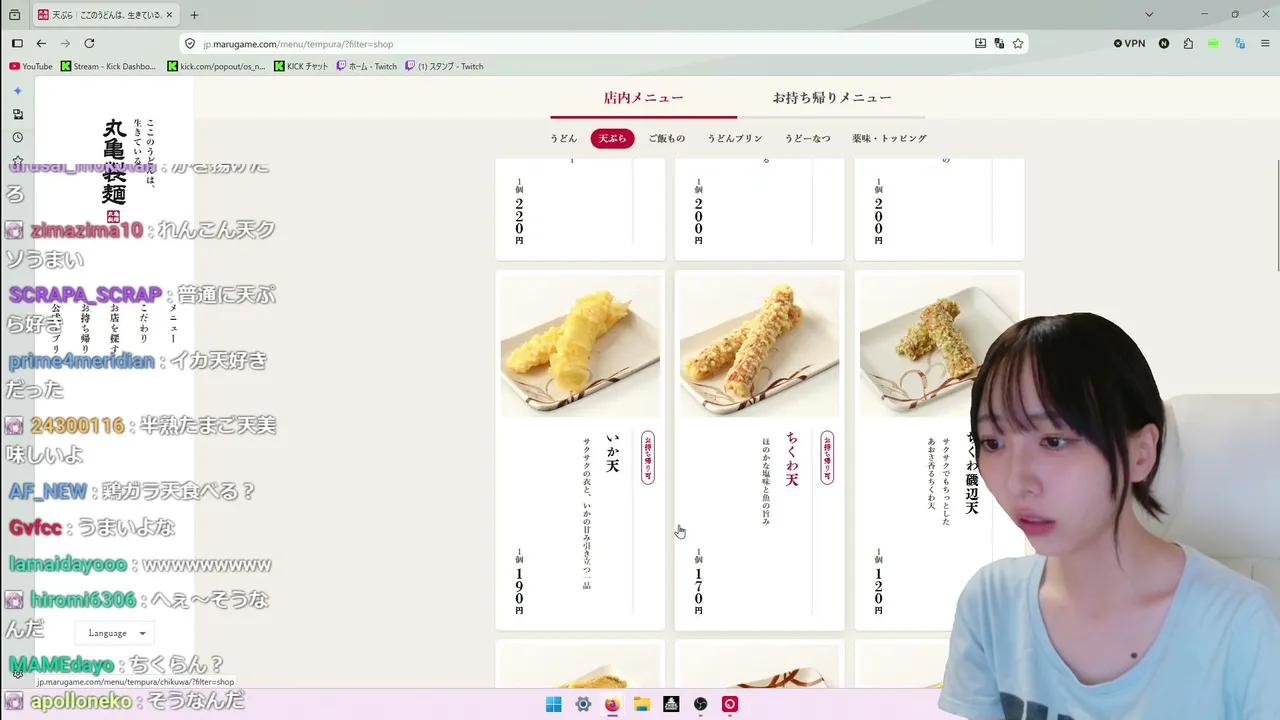The image size is (1280, 720).
Task: Click the install/download page icon in address bar
Action: point(980,44)
